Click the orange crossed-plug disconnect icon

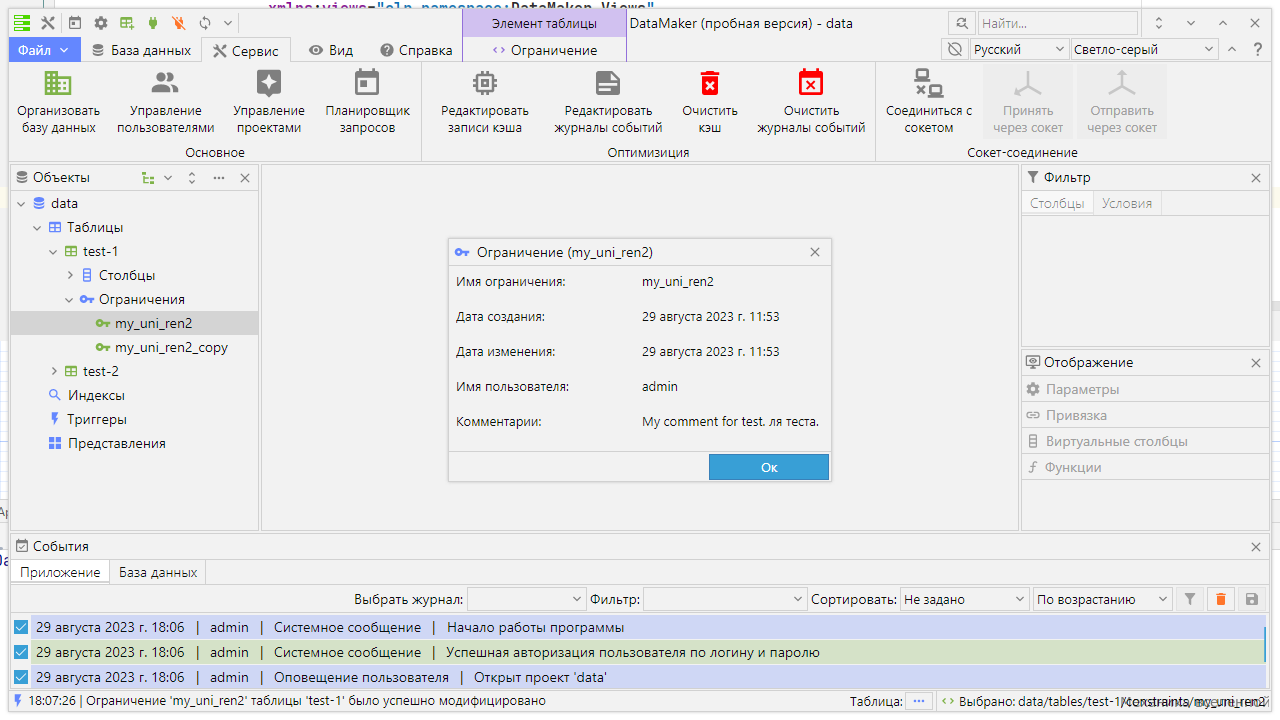[x=179, y=23]
